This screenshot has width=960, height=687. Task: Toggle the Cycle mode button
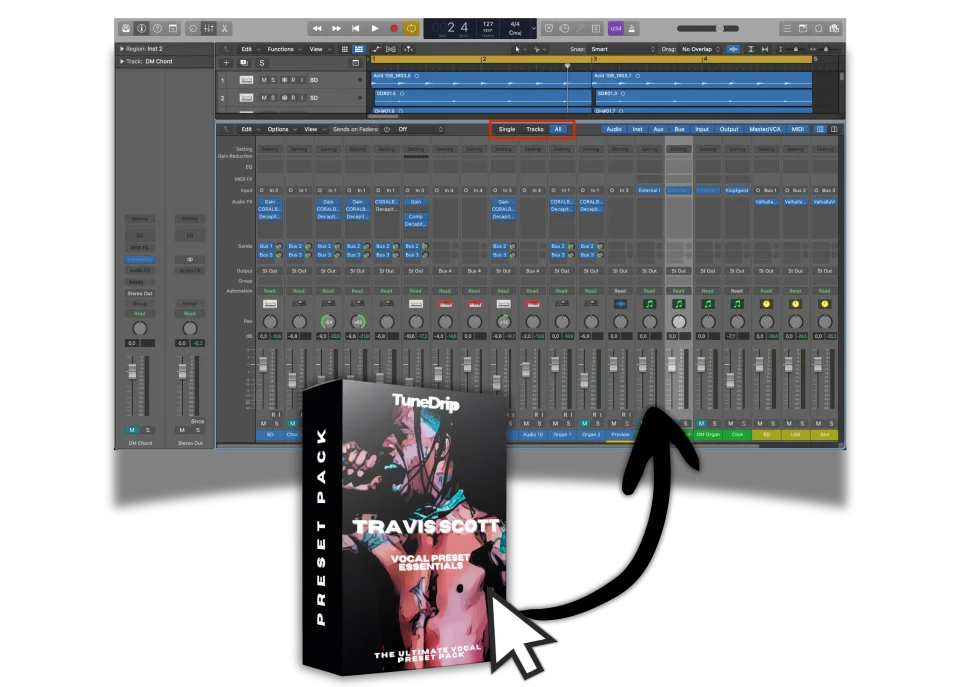tap(411, 28)
